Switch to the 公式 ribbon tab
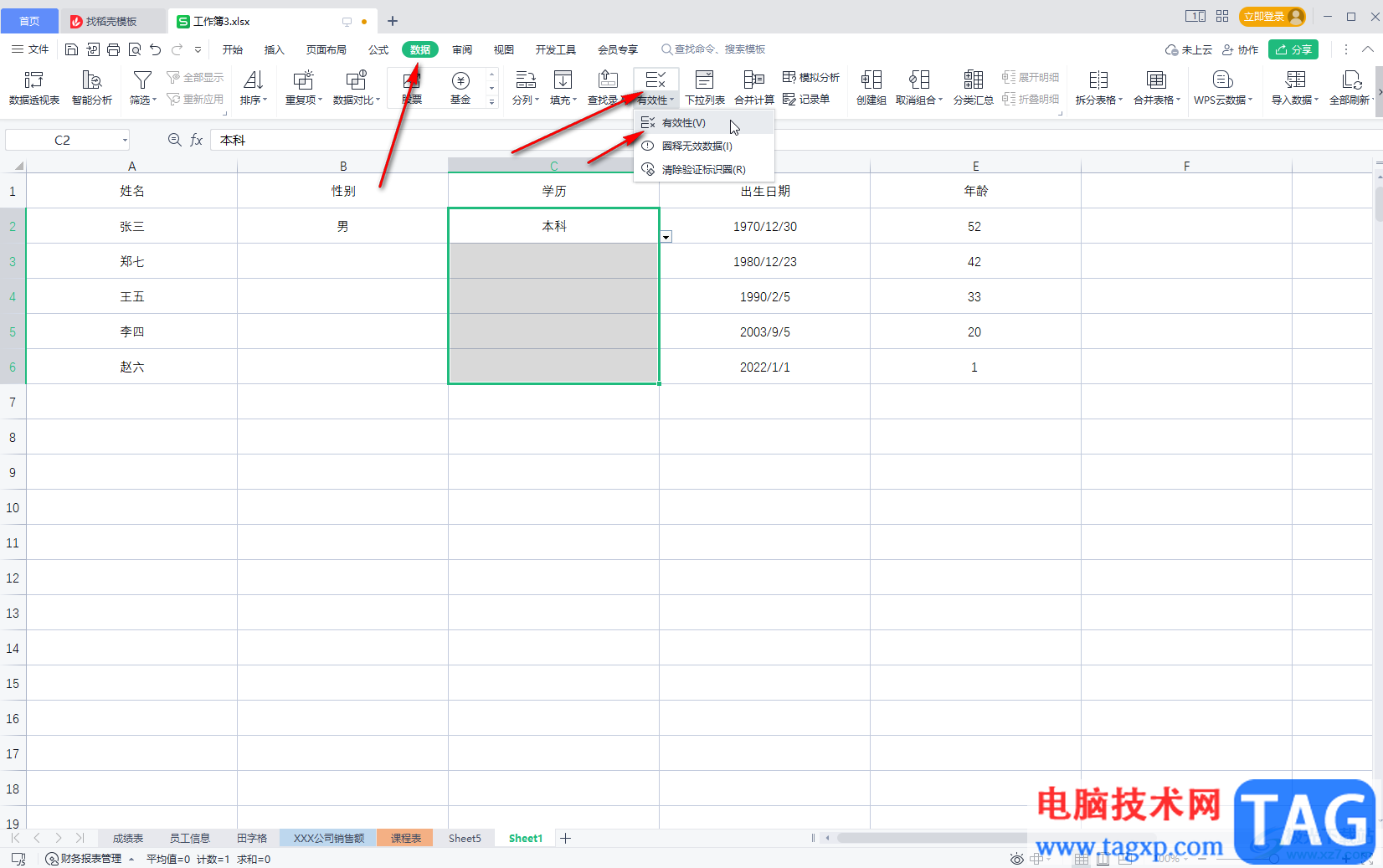 [x=378, y=50]
